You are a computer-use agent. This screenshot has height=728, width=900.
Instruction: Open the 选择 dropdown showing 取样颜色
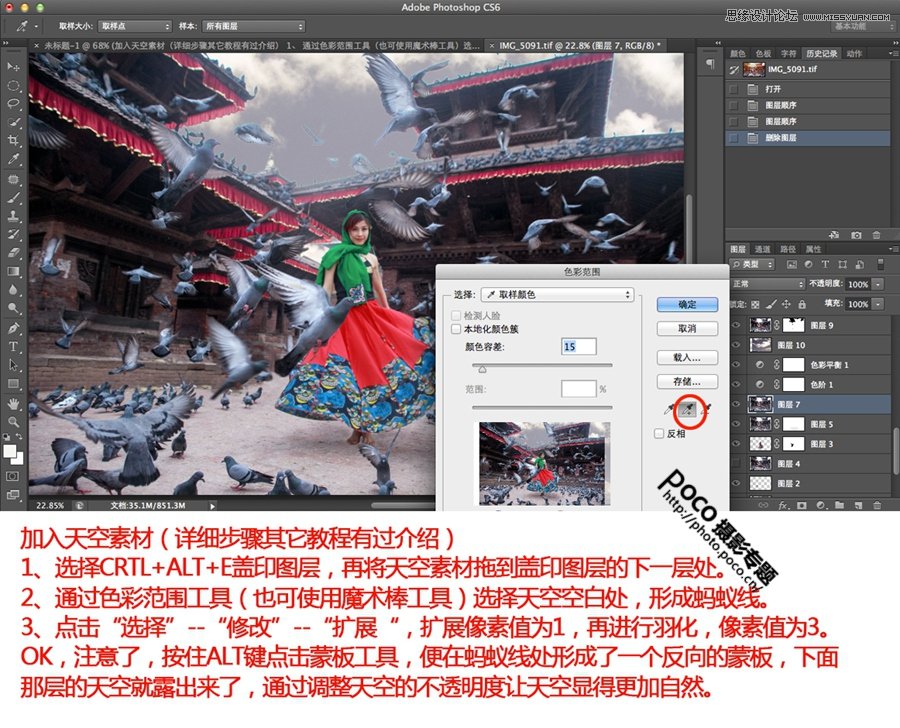click(558, 295)
